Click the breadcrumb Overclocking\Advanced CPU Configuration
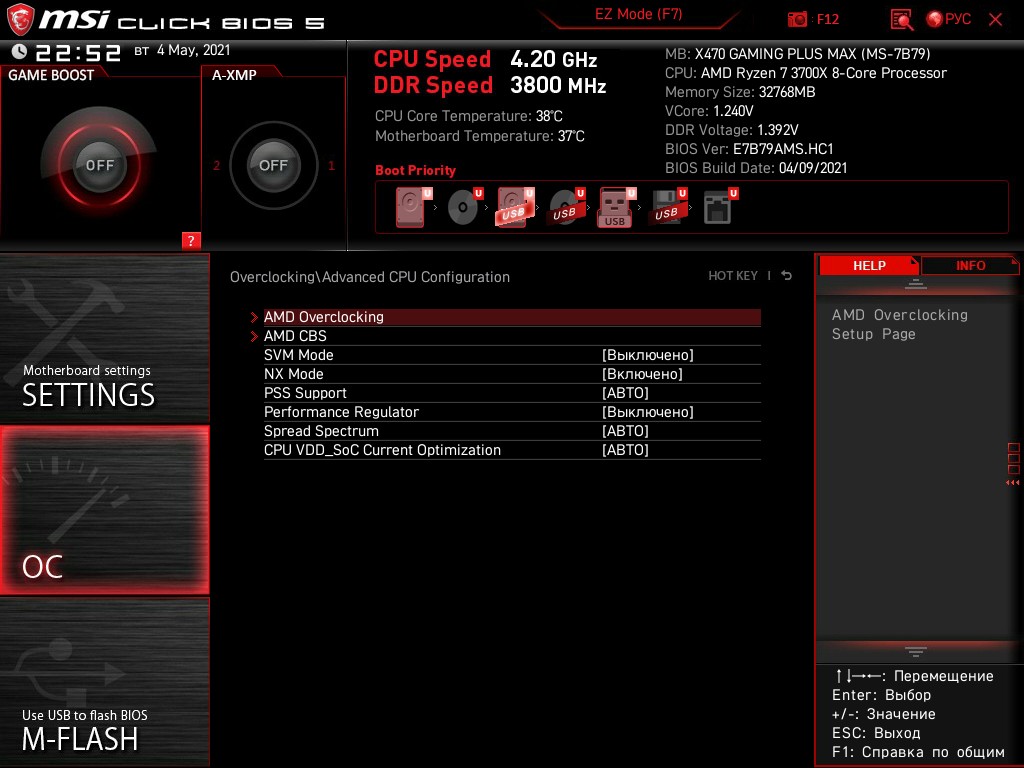The width and height of the screenshot is (1024, 768). (370, 277)
